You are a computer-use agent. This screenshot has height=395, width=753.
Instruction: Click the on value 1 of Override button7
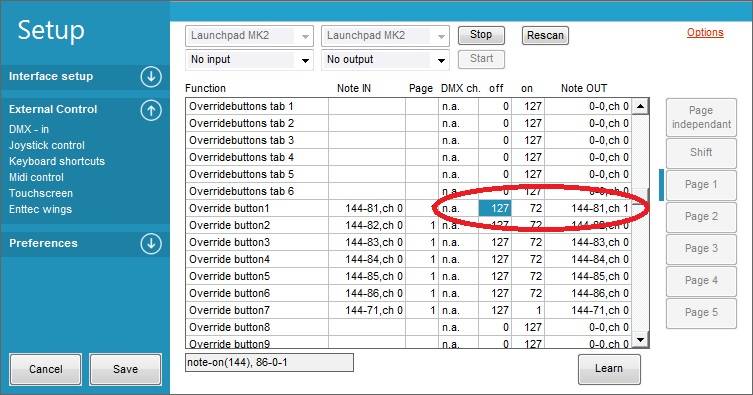point(528,310)
